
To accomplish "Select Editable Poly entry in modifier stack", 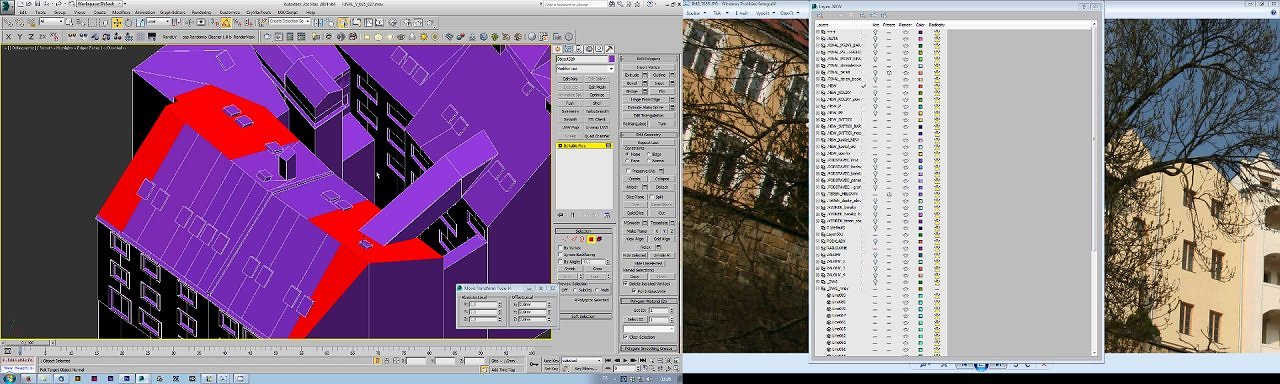I will [x=585, y=146].
